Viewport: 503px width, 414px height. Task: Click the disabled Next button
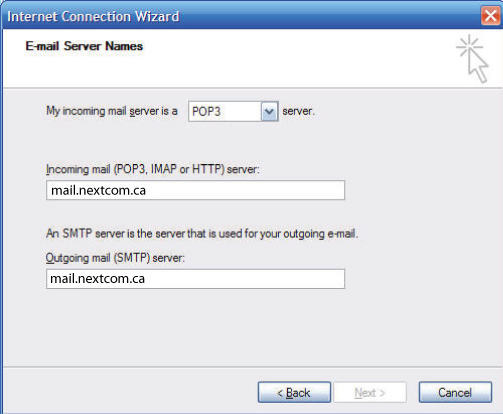tap(370, 392)
